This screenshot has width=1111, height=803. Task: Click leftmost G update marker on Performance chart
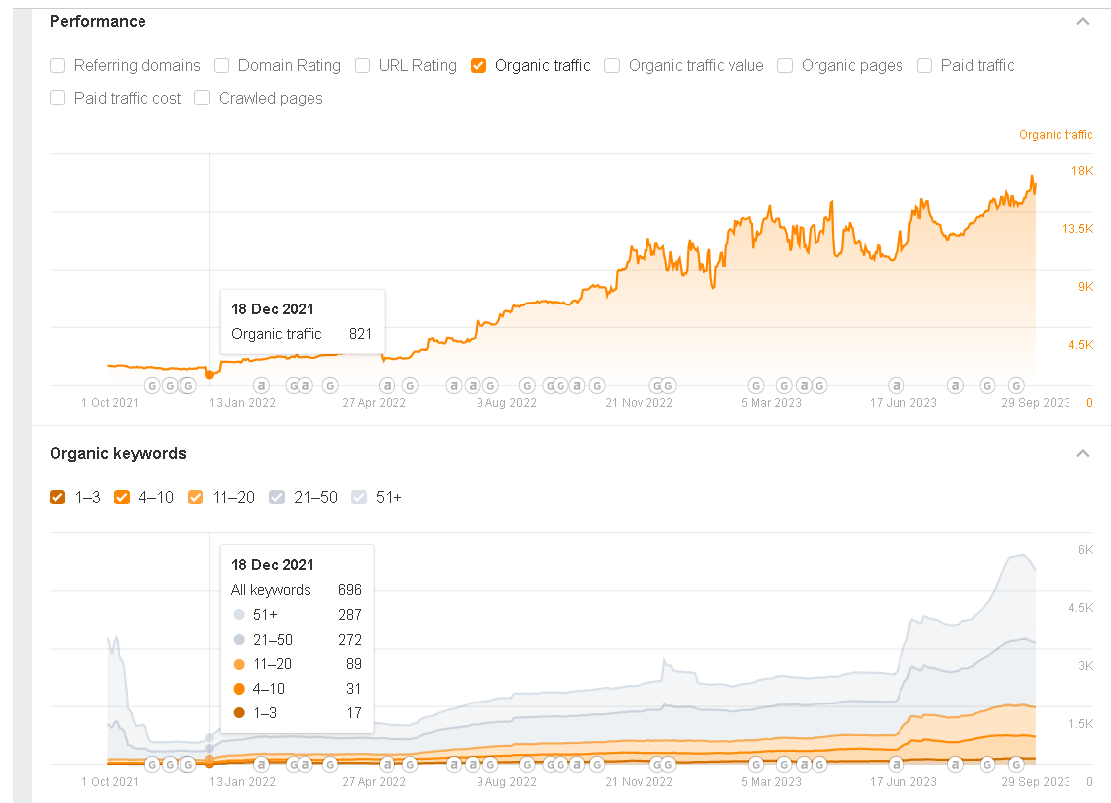pos(152,385)
